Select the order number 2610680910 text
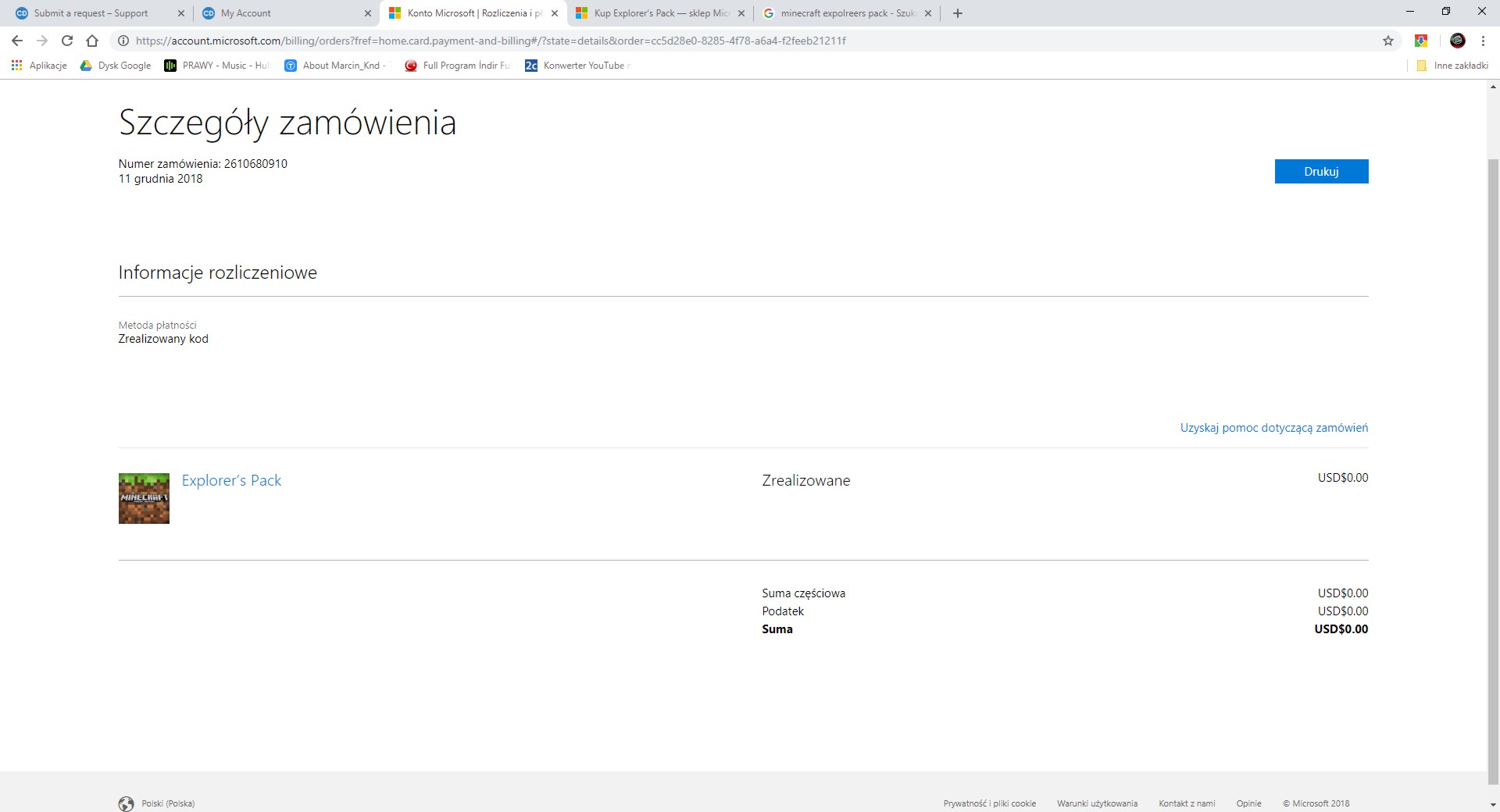The height and width of the screenshot is (812, 1500). pos(255,164)
